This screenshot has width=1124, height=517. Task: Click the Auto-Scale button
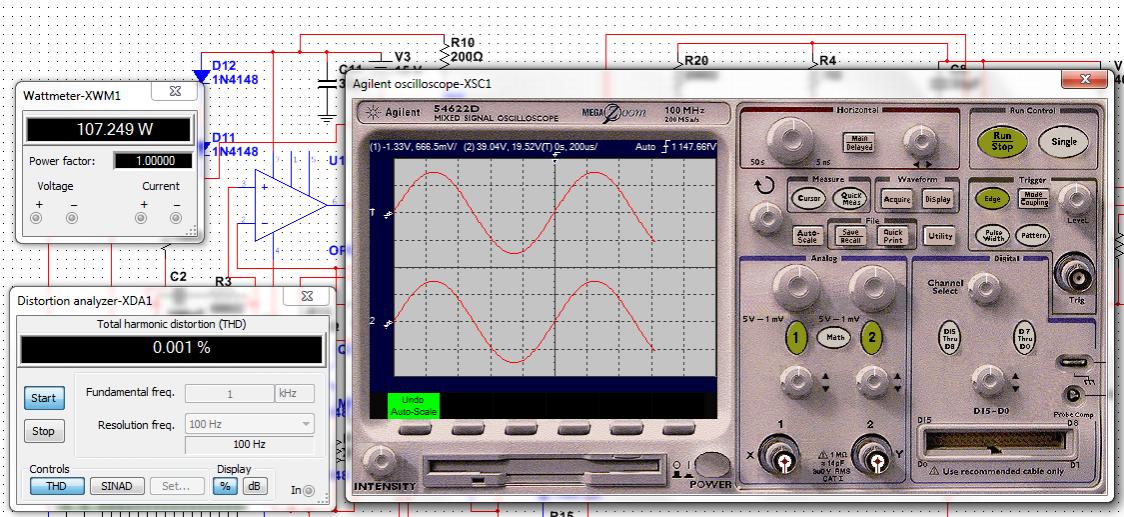click(x=808, y=236)
